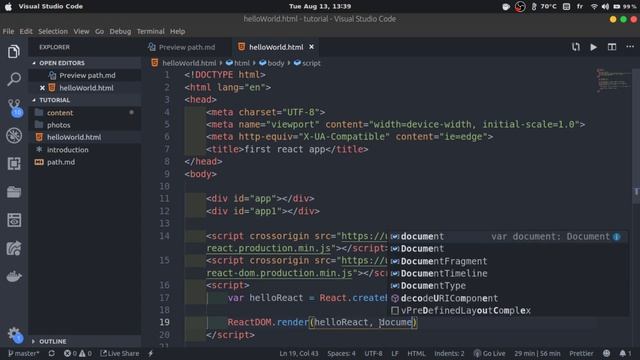Open the Help menu
This screenshot has height=360, width=640.
coord(178,31)
